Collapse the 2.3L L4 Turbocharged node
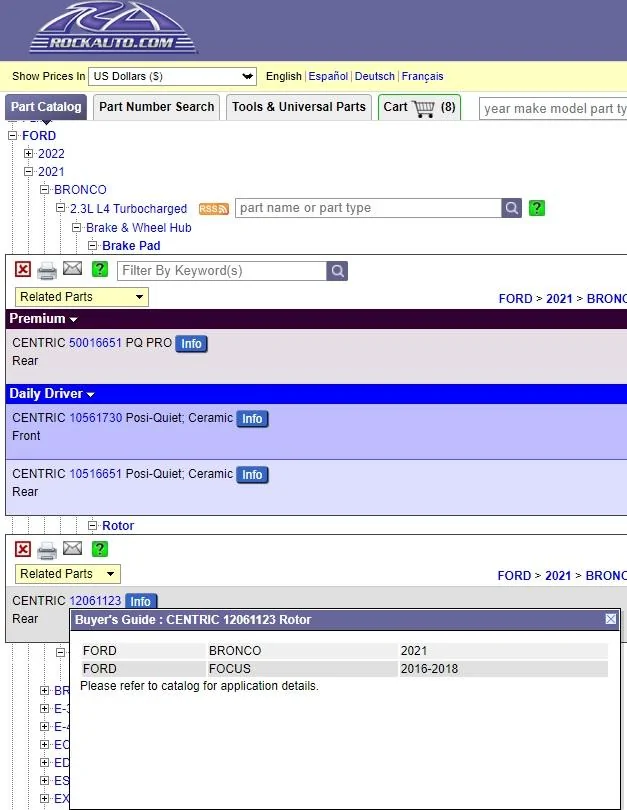The image size is (627, 810). click(61, 208)
